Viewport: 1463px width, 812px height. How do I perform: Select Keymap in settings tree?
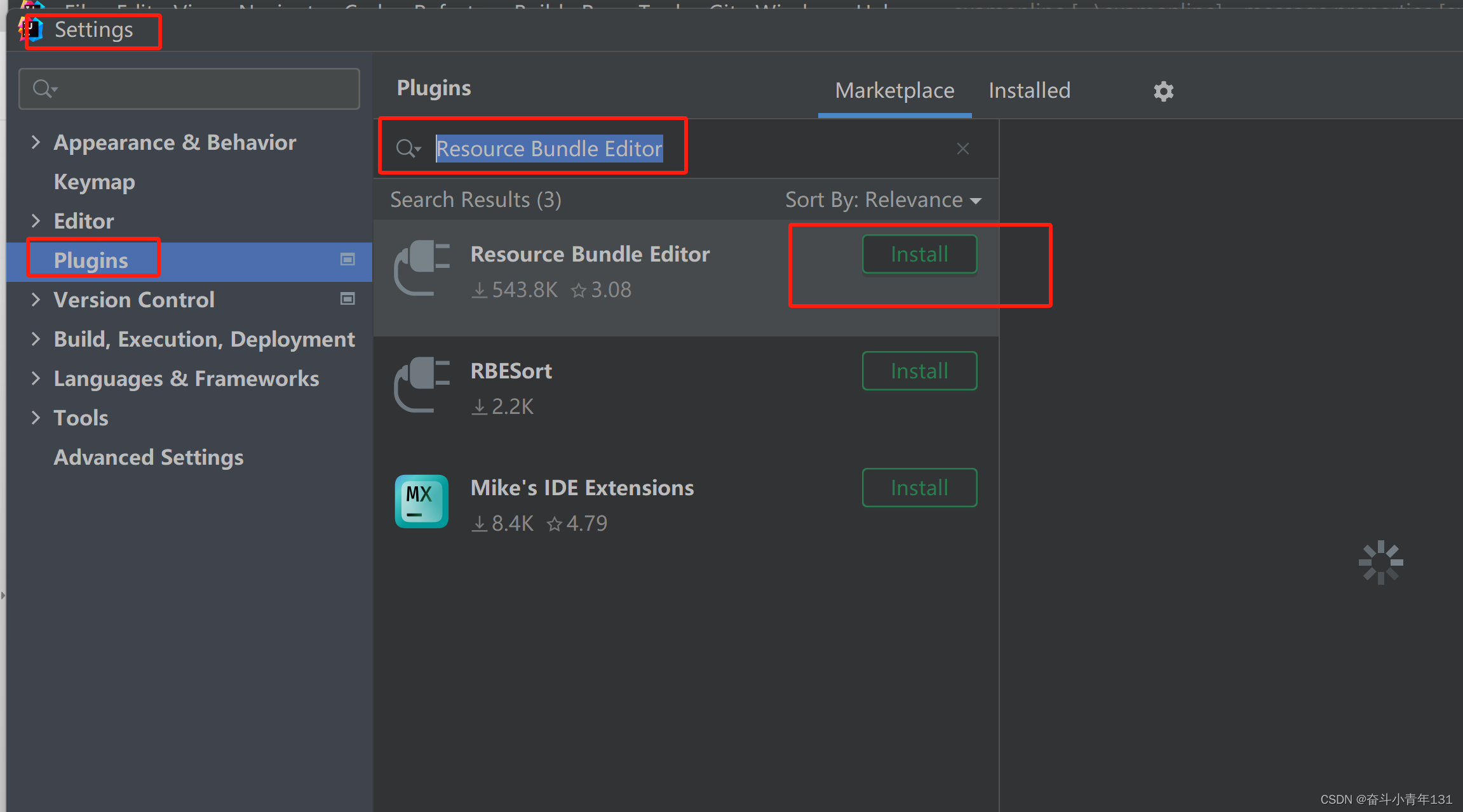pos(95,182)
